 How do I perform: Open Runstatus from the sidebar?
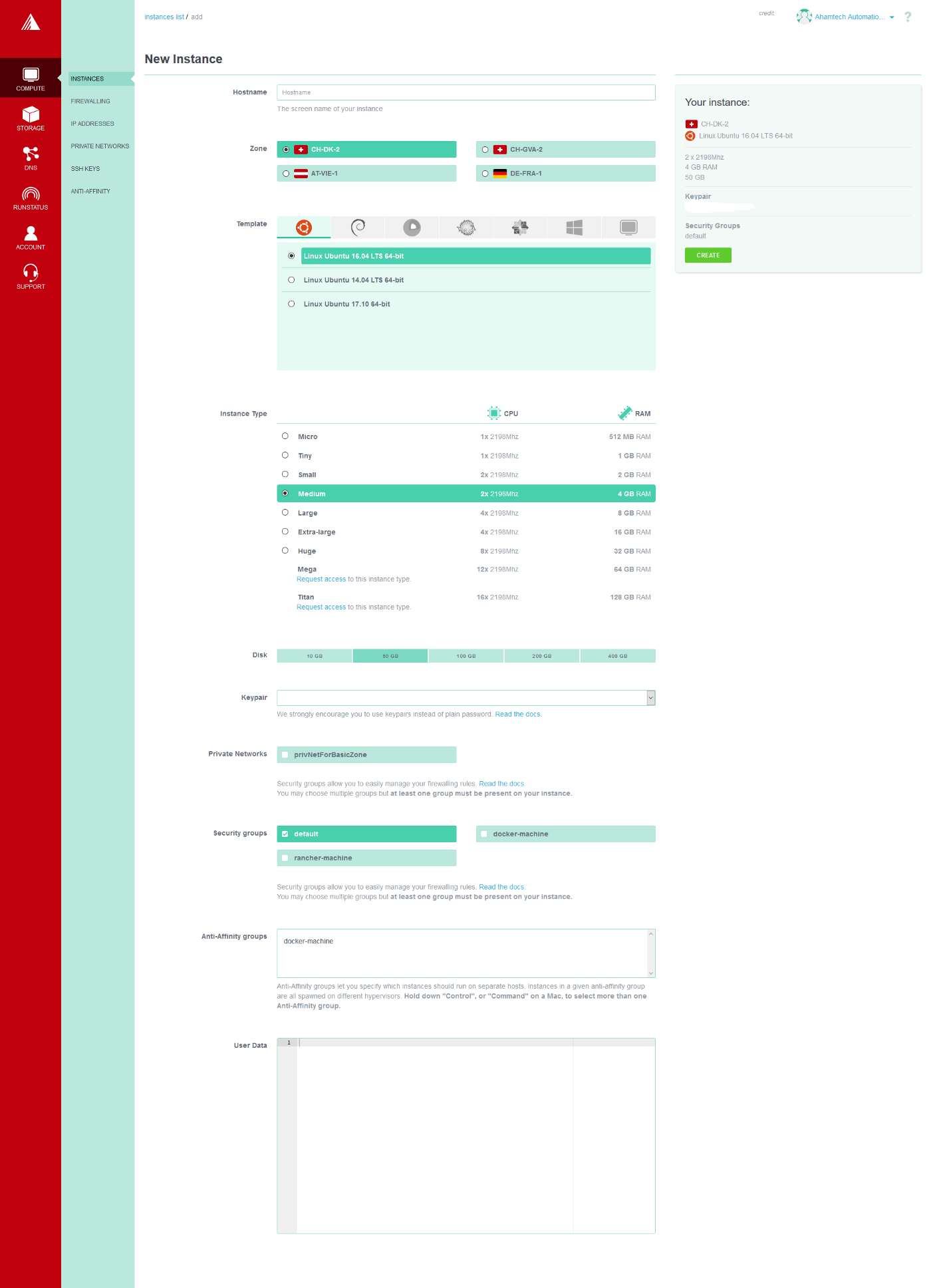click(31, 198)
